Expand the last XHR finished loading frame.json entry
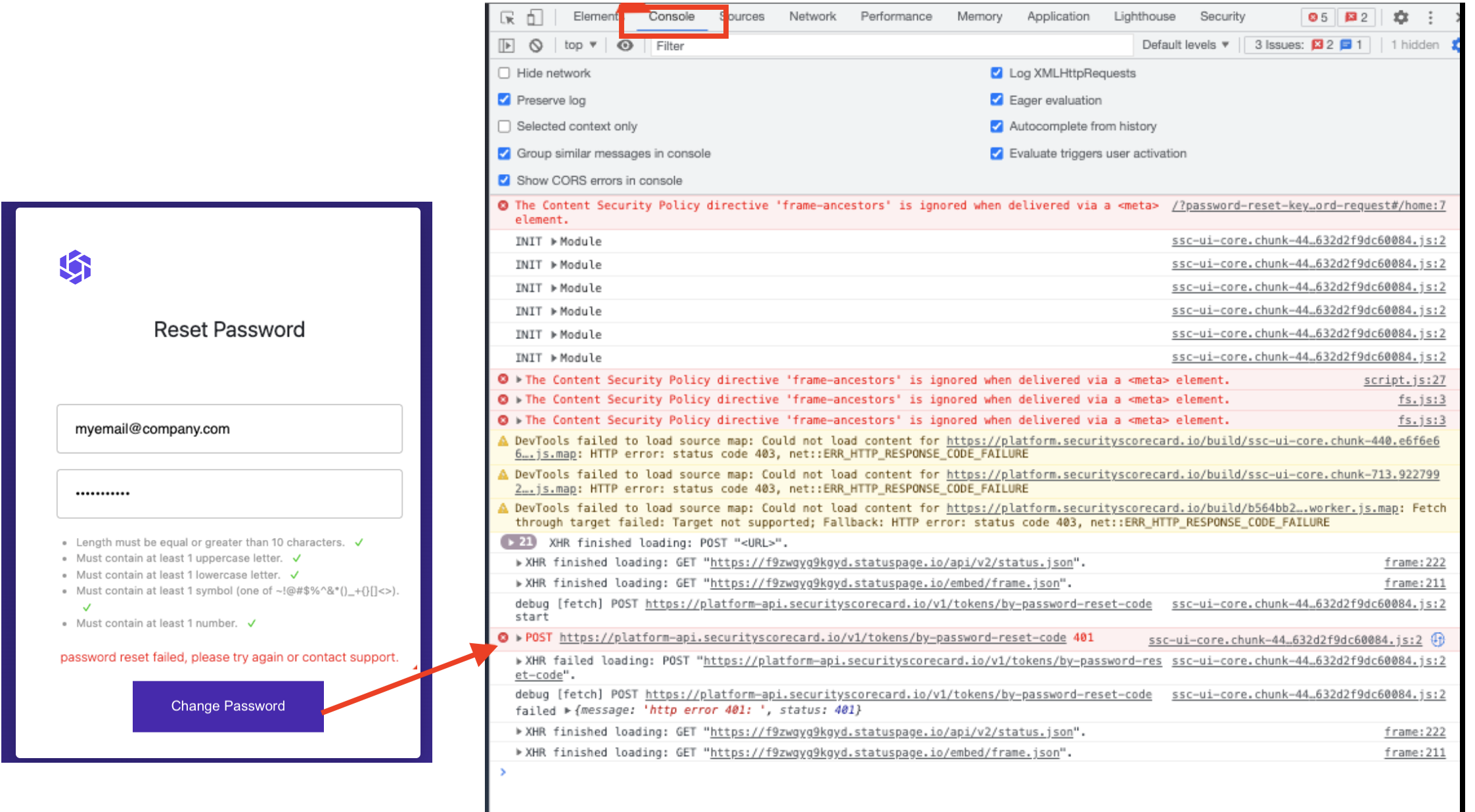 click(519, 752)
